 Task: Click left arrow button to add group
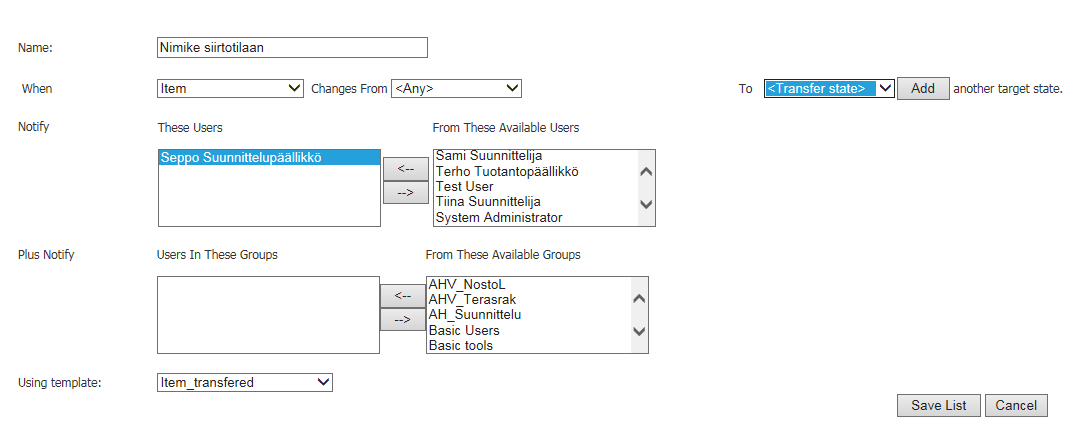[402, 295]
